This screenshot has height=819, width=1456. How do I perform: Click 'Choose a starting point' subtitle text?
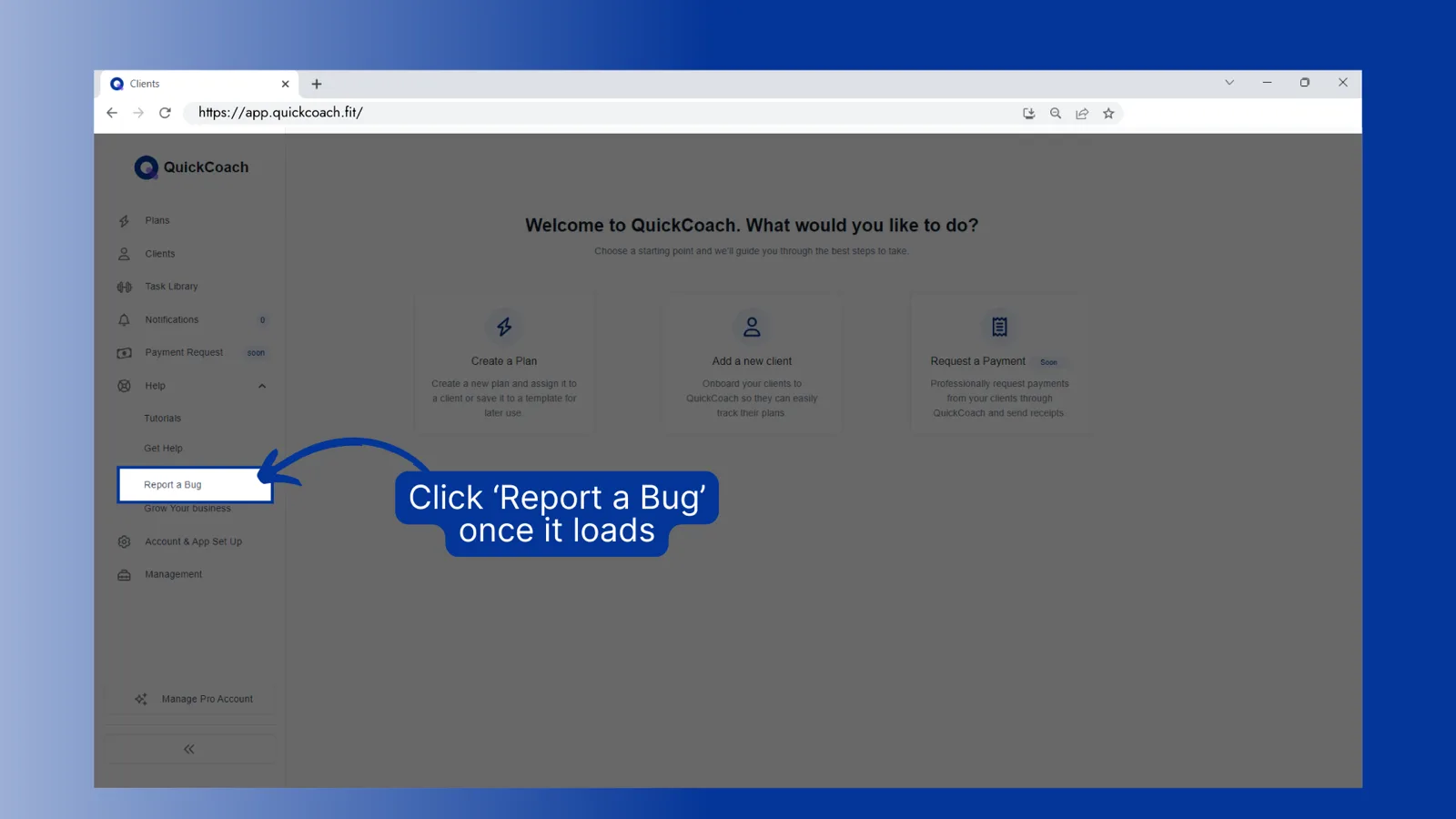tap(752, 251)
